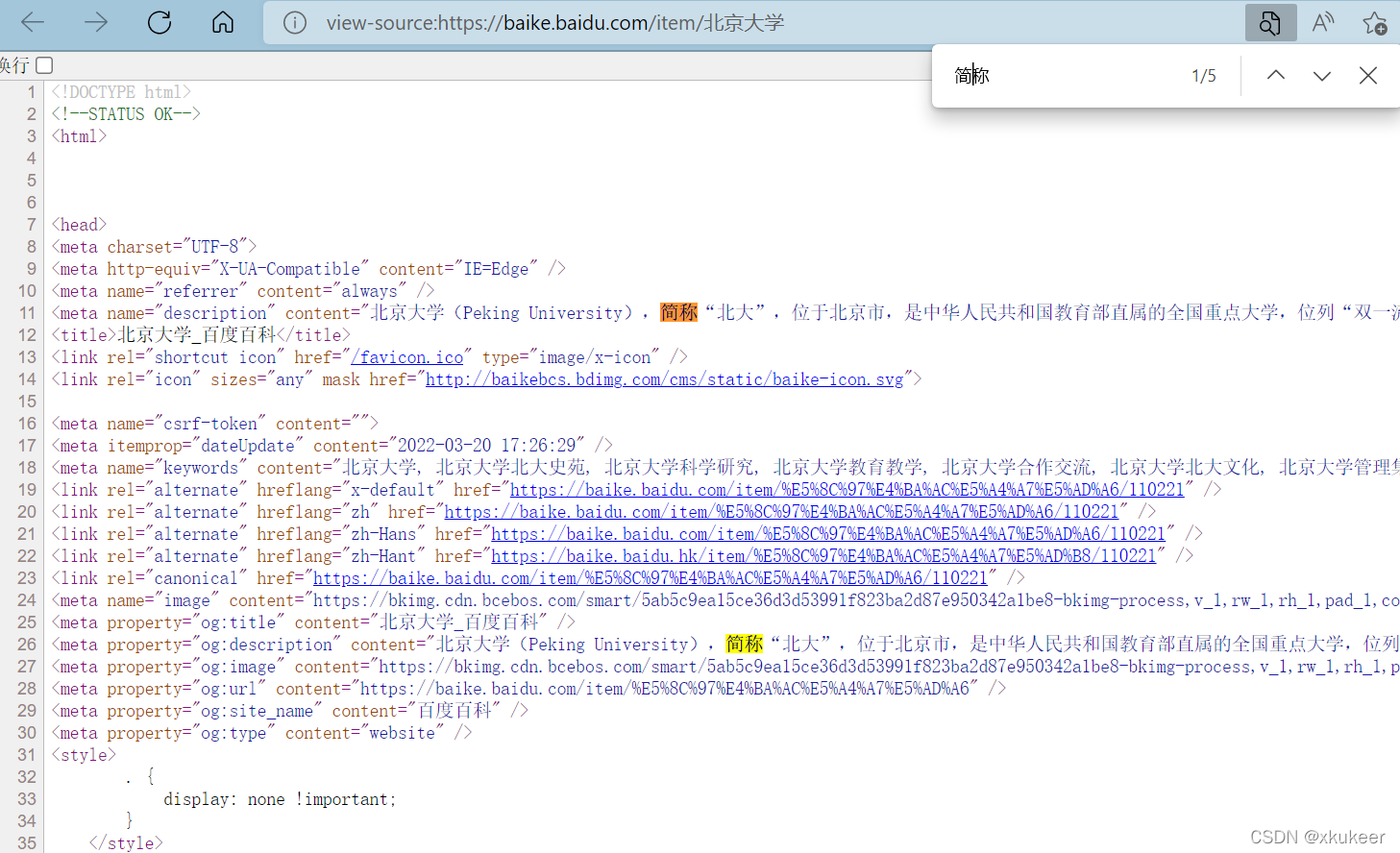
Task: Click the og:site_name content 百度百科
Action: pyautogui.click(x=454, y=711)
